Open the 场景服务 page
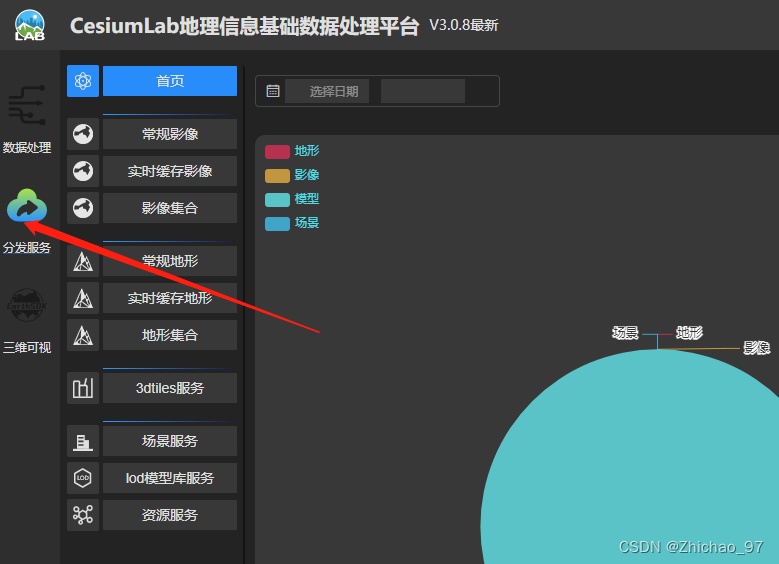This screenshot has height=564, width=779. (x=170, y=441)
